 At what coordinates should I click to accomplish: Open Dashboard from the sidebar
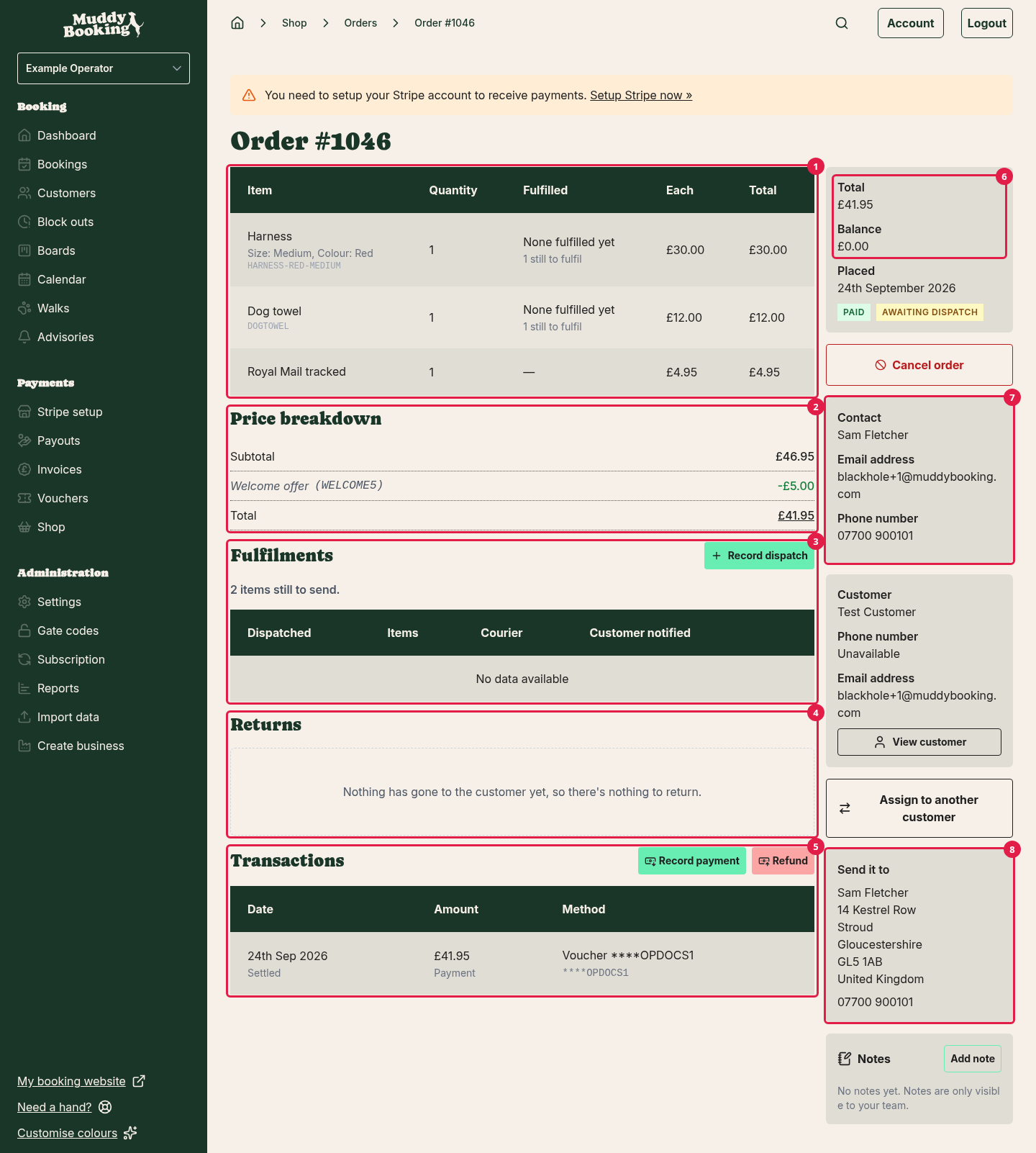point(66,135)
